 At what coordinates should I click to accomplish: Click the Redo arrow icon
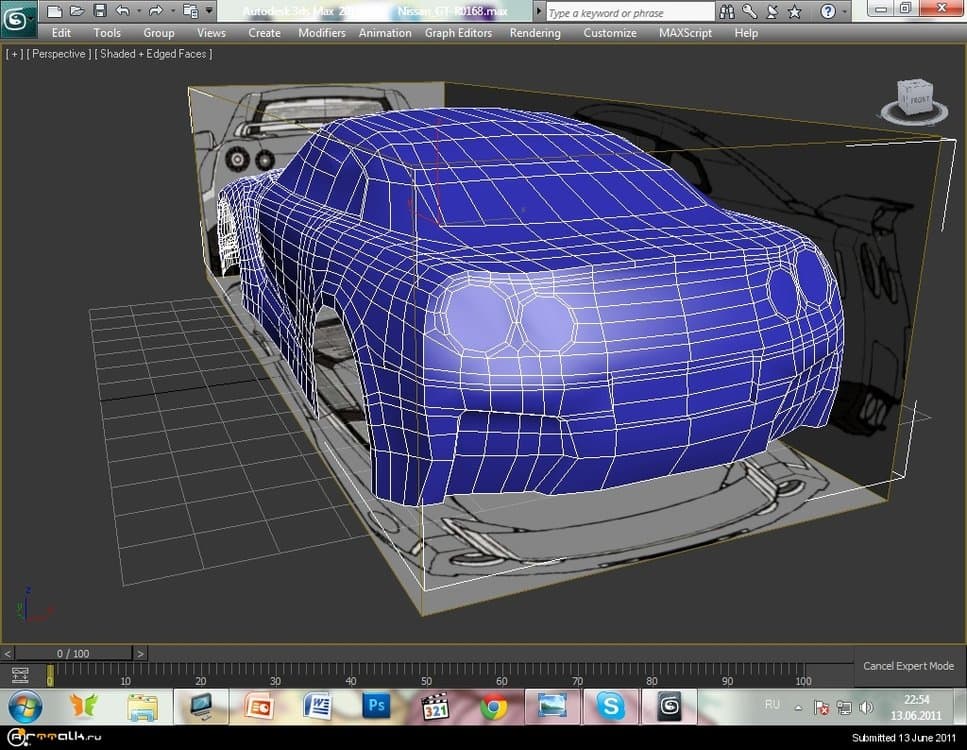(x=155, y=11)
